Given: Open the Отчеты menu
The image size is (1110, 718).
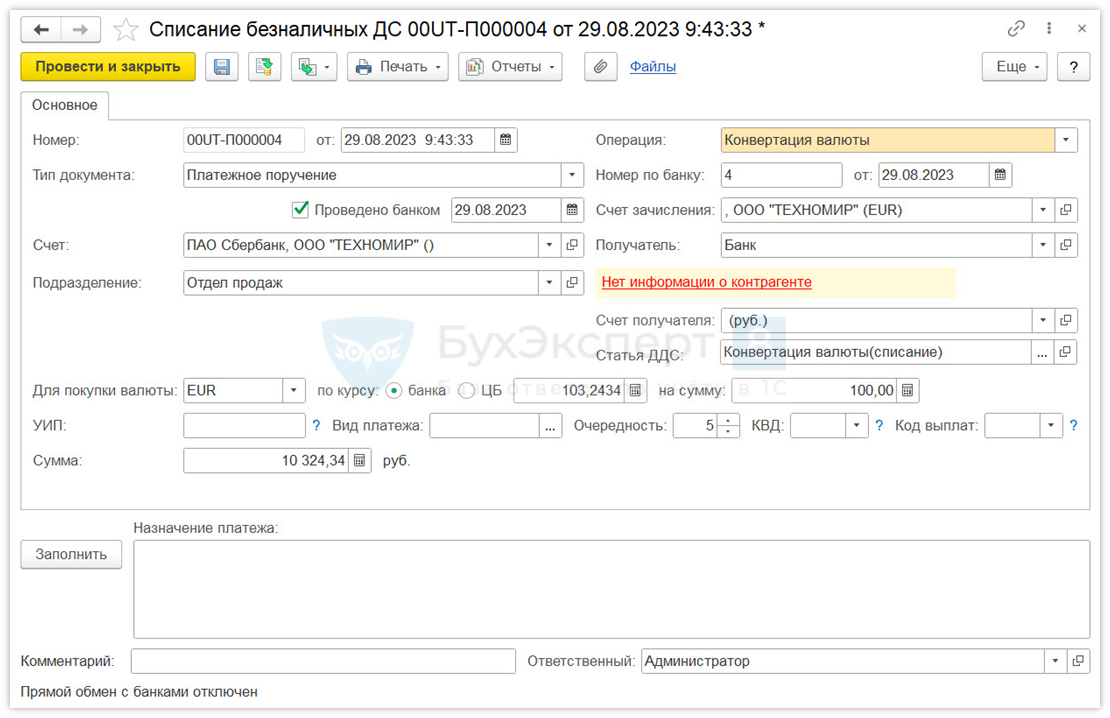Looking at the screenshot, I should [x=510, y=67].
